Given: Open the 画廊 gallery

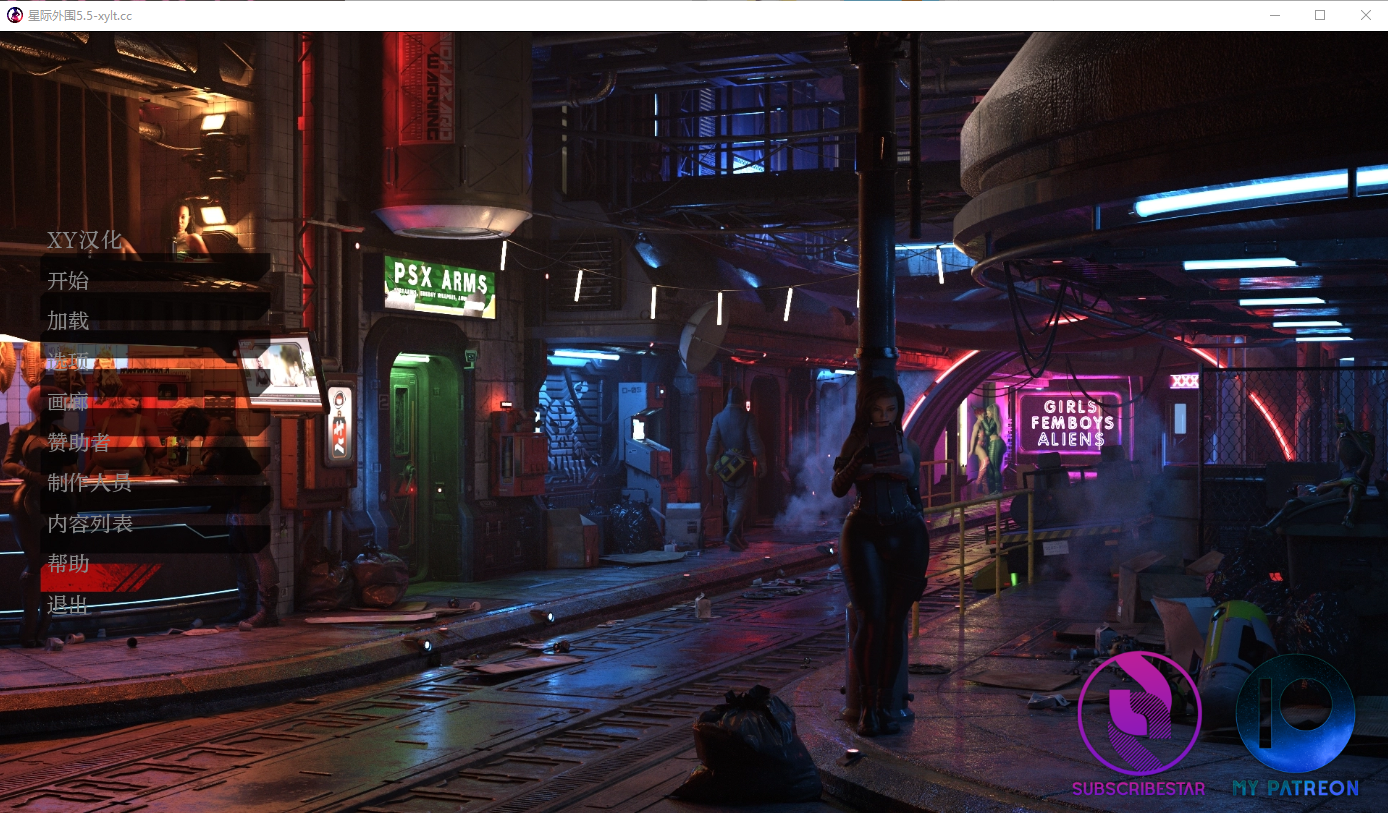Looking at the screenshot, I should coord(68,402).
